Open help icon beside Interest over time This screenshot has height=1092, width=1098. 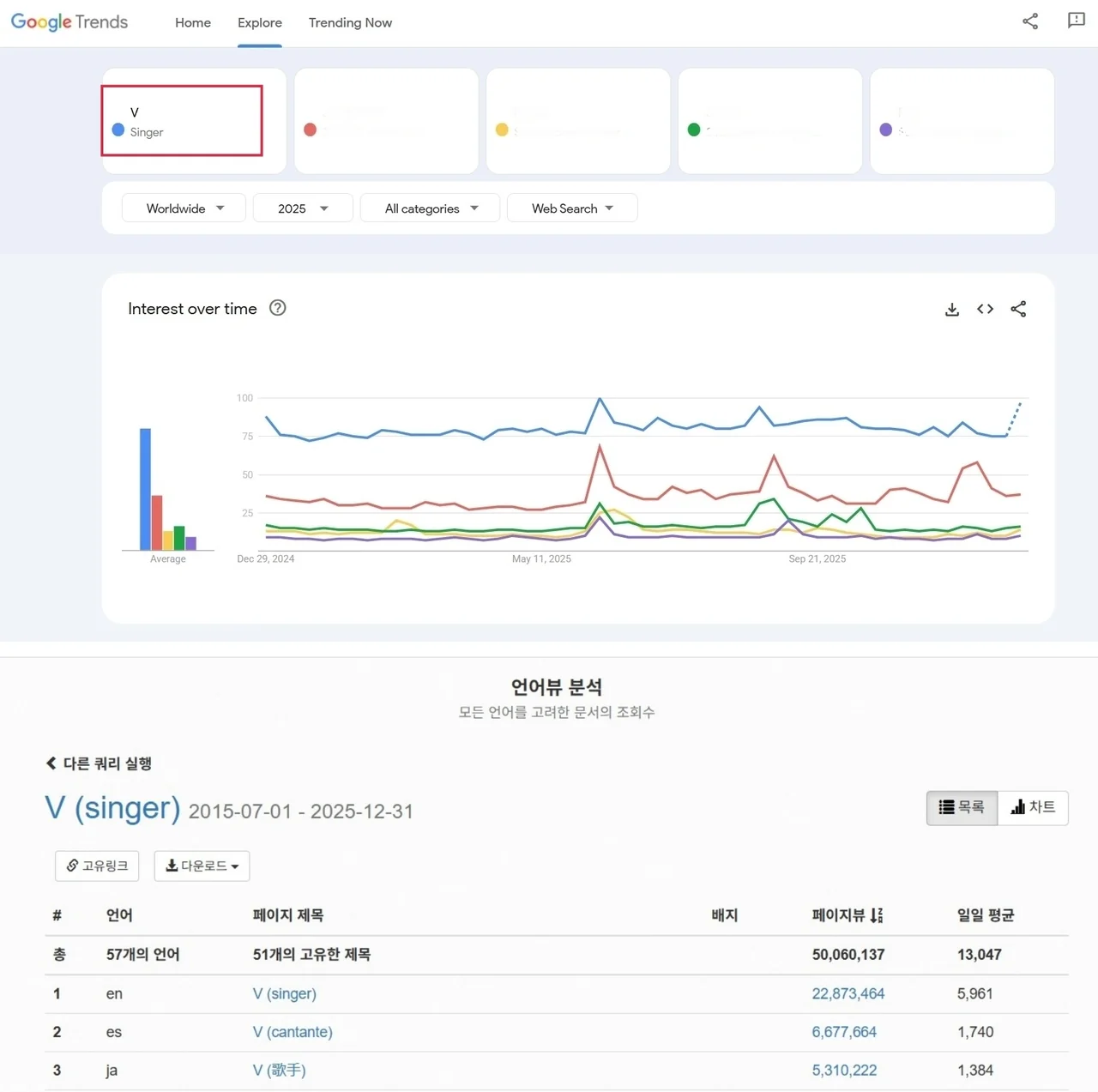coord(277,308)
